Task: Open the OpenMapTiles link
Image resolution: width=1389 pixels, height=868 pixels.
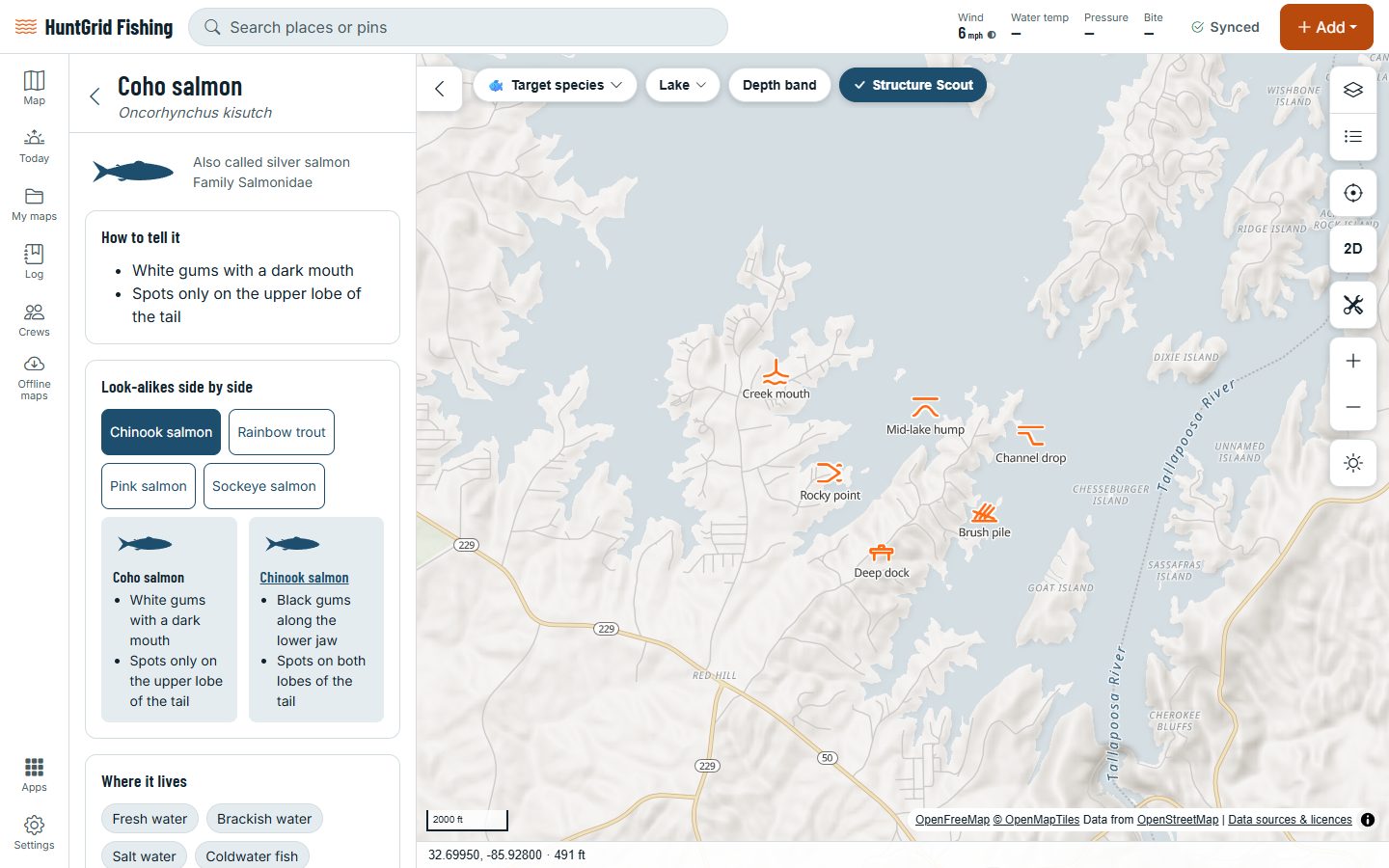Action: pos(1036,820)
